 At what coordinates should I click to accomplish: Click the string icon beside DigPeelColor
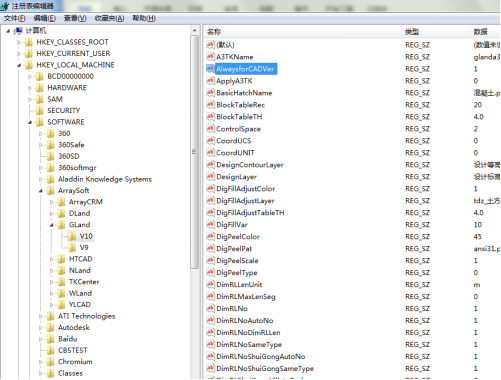(x=210, y=236)
